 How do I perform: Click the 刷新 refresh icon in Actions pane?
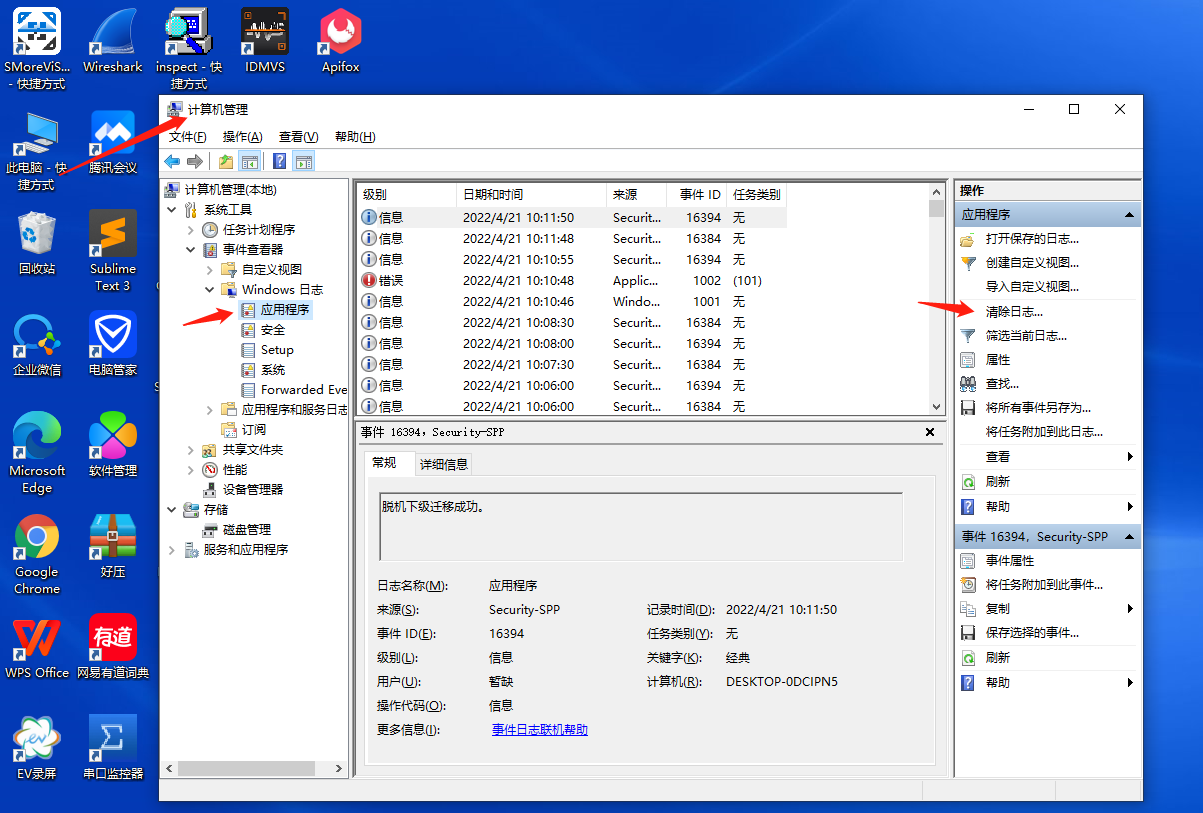click(x=969, y=480)
